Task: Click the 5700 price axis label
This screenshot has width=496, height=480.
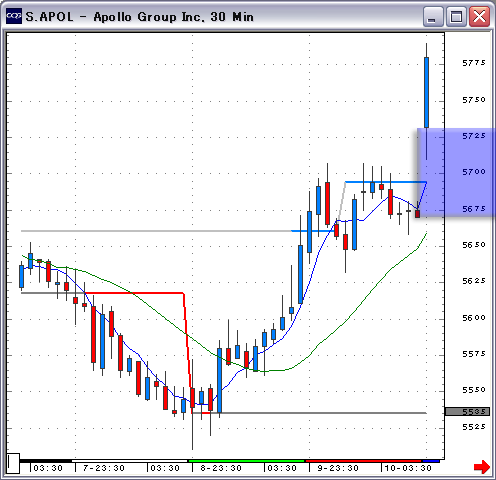Action: click(474, 172)
